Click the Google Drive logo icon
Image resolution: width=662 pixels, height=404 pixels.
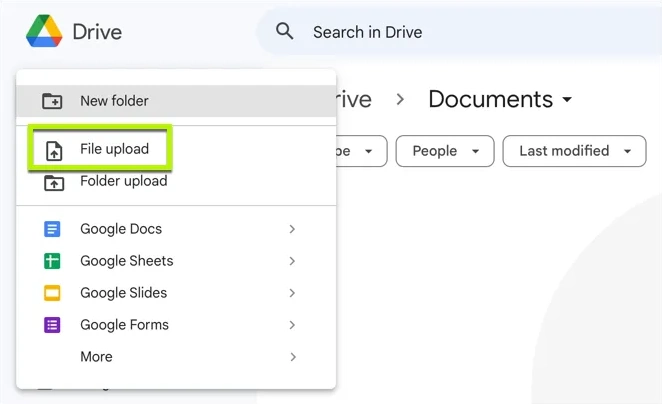(44, 31)
